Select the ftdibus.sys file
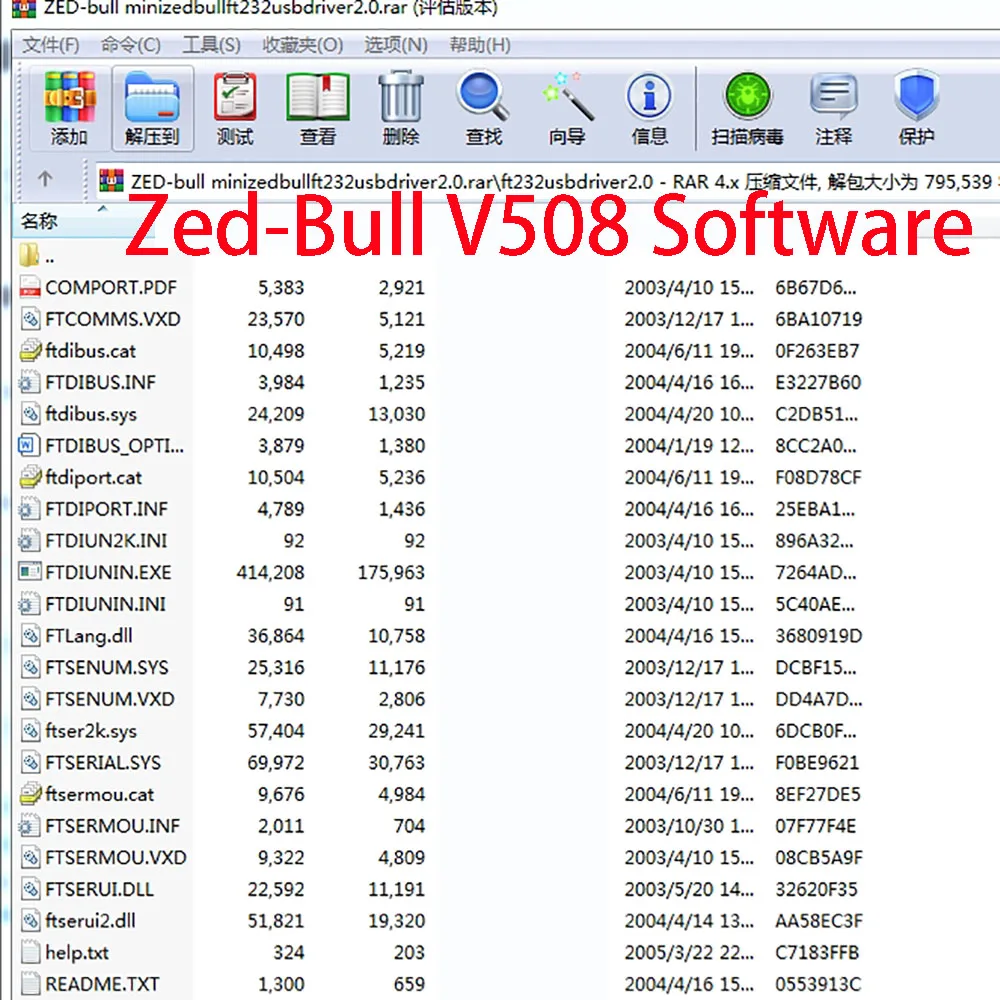The width and height of the screenshot is (1000, 1000). [x=91, y=414]
